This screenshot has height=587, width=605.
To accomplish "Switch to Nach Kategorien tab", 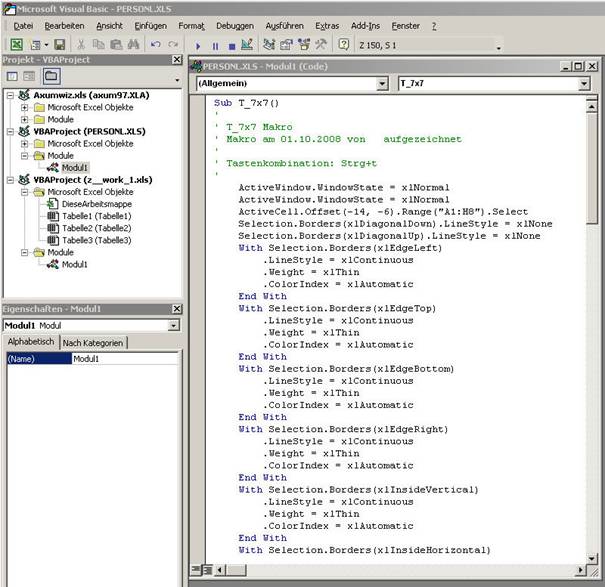I will tap(93, 343).
